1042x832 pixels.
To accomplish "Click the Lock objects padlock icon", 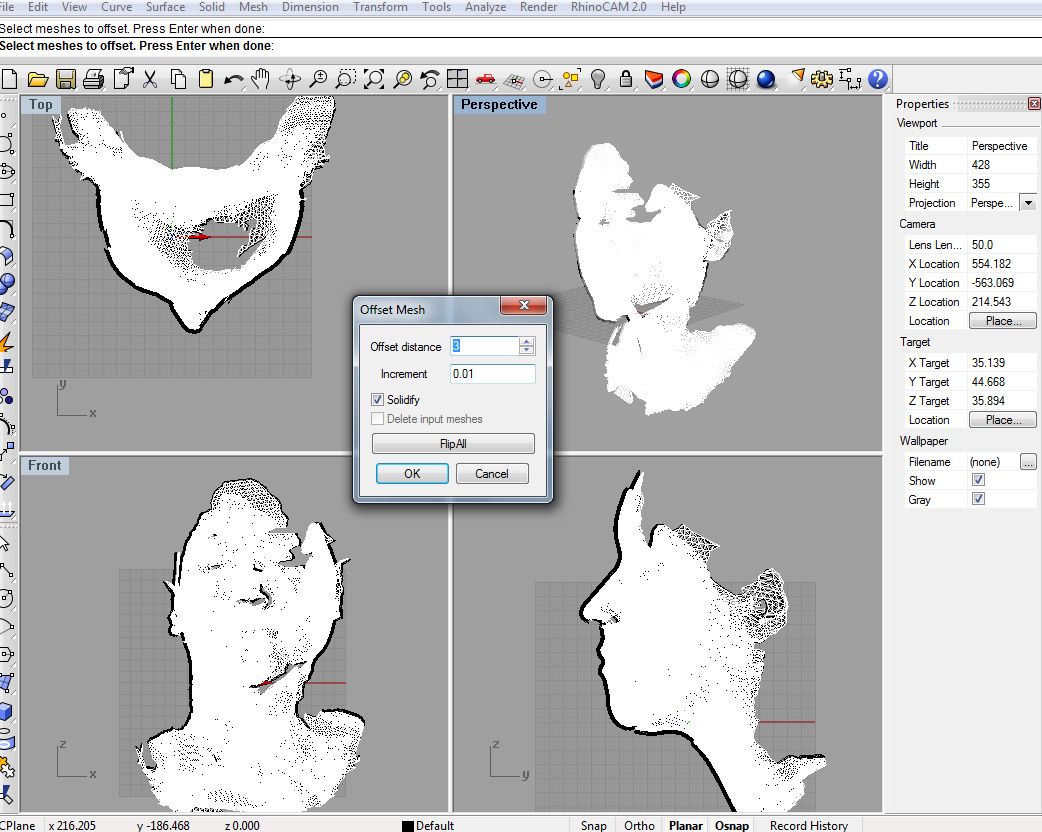I will pyautogui.click(x=625, y=78).
